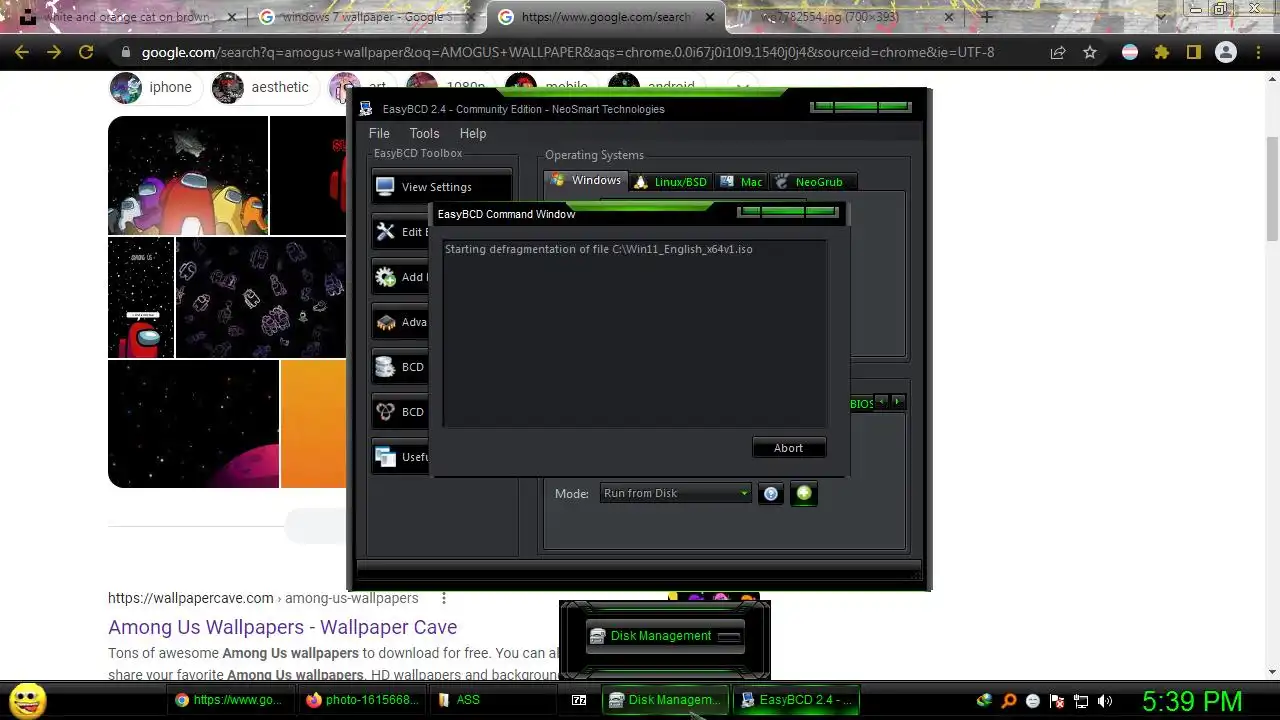Bookmark this page with the star icon
This screenshot has height=720, width=1280.
click(1090, 52)
